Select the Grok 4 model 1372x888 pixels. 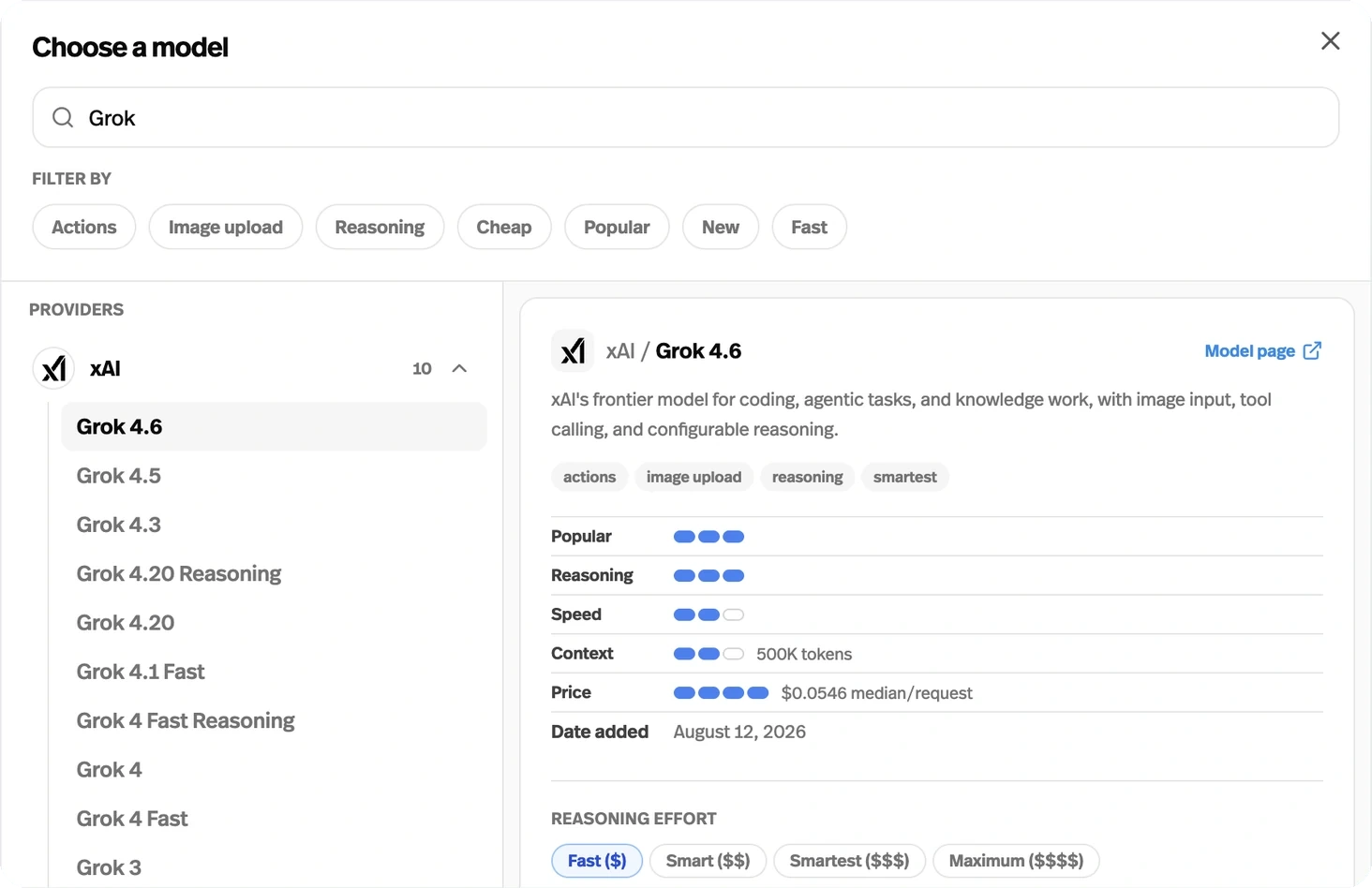(x=275, y=770)
